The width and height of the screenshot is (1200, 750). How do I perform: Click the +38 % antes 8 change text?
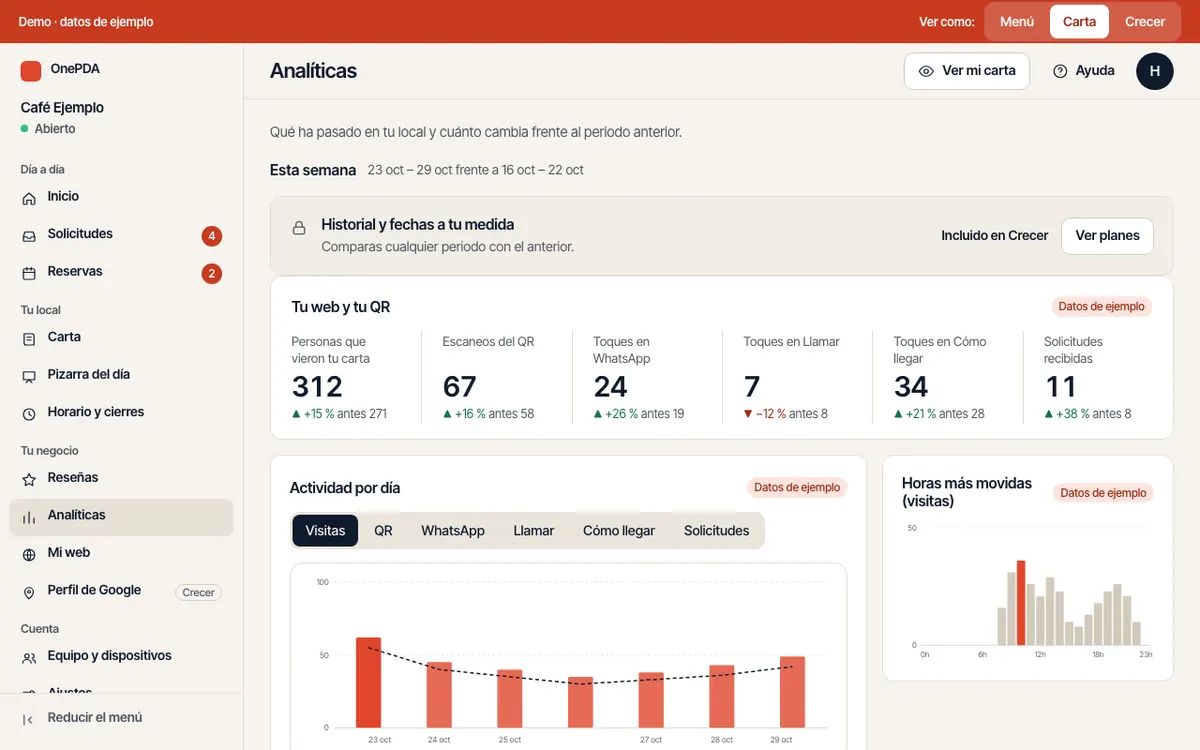click(1088, 414)
